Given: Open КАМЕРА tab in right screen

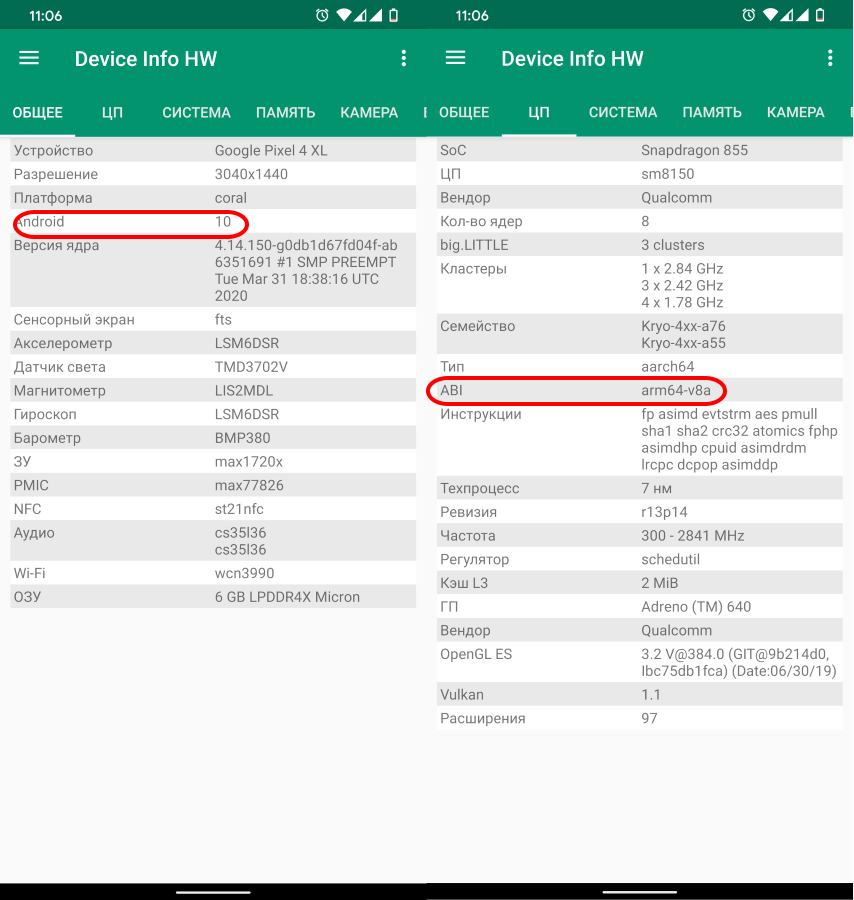Looking at the screenshot, I should coord(795,112).
